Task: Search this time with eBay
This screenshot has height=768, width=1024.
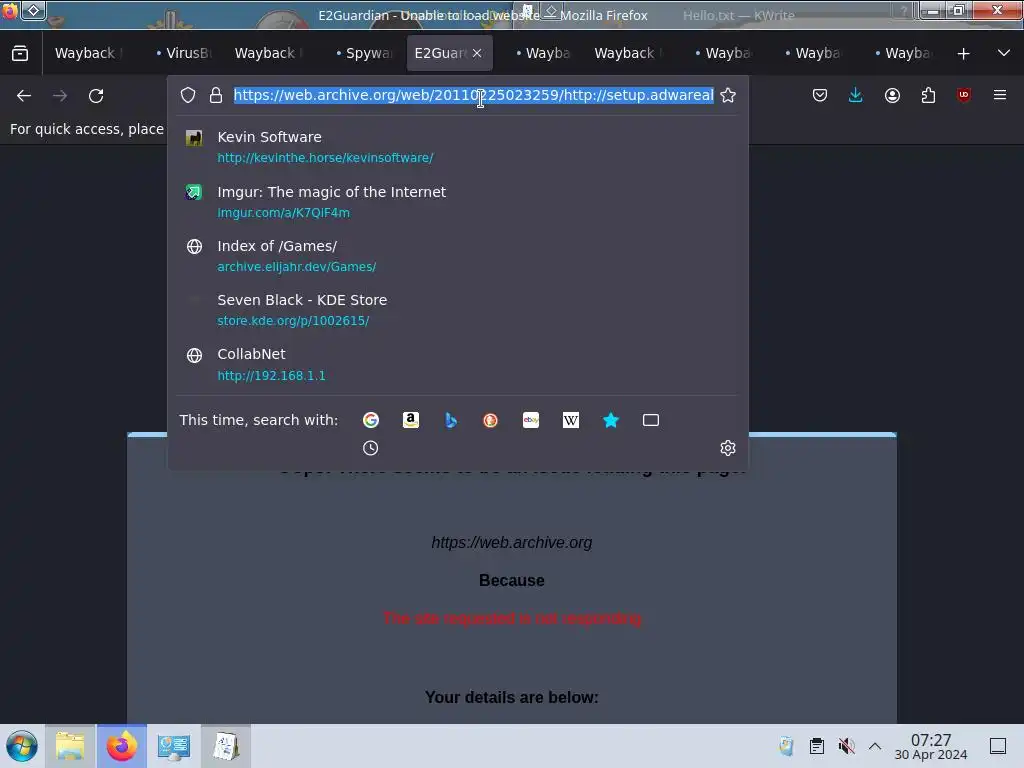Action: [x=531, y=420]
